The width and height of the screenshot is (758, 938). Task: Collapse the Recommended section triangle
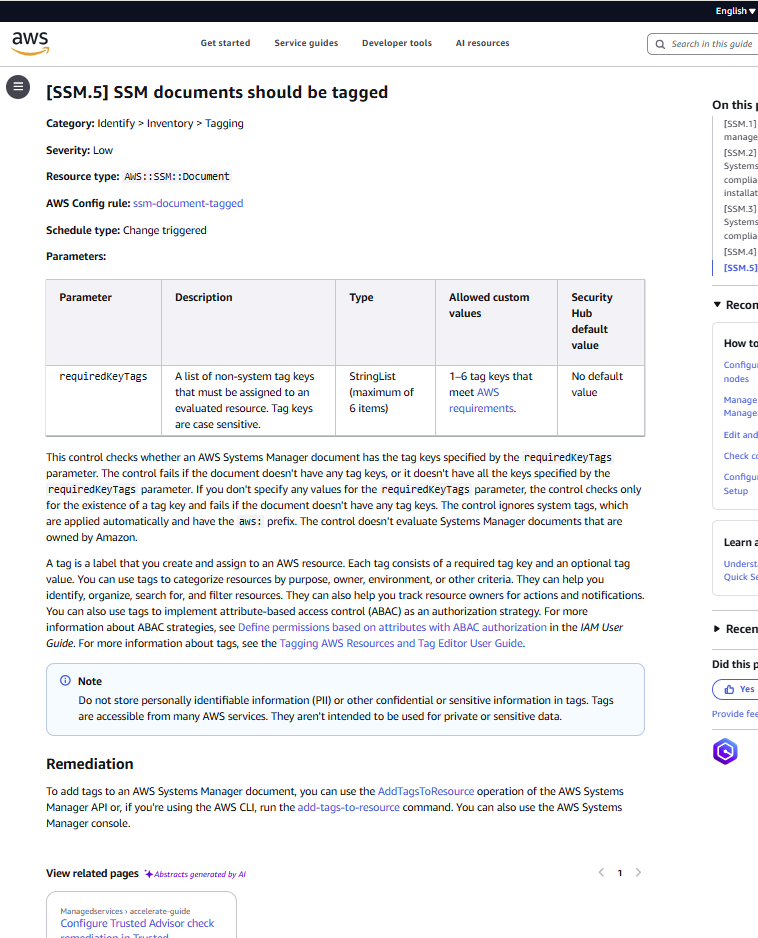[x=717, y=305]
